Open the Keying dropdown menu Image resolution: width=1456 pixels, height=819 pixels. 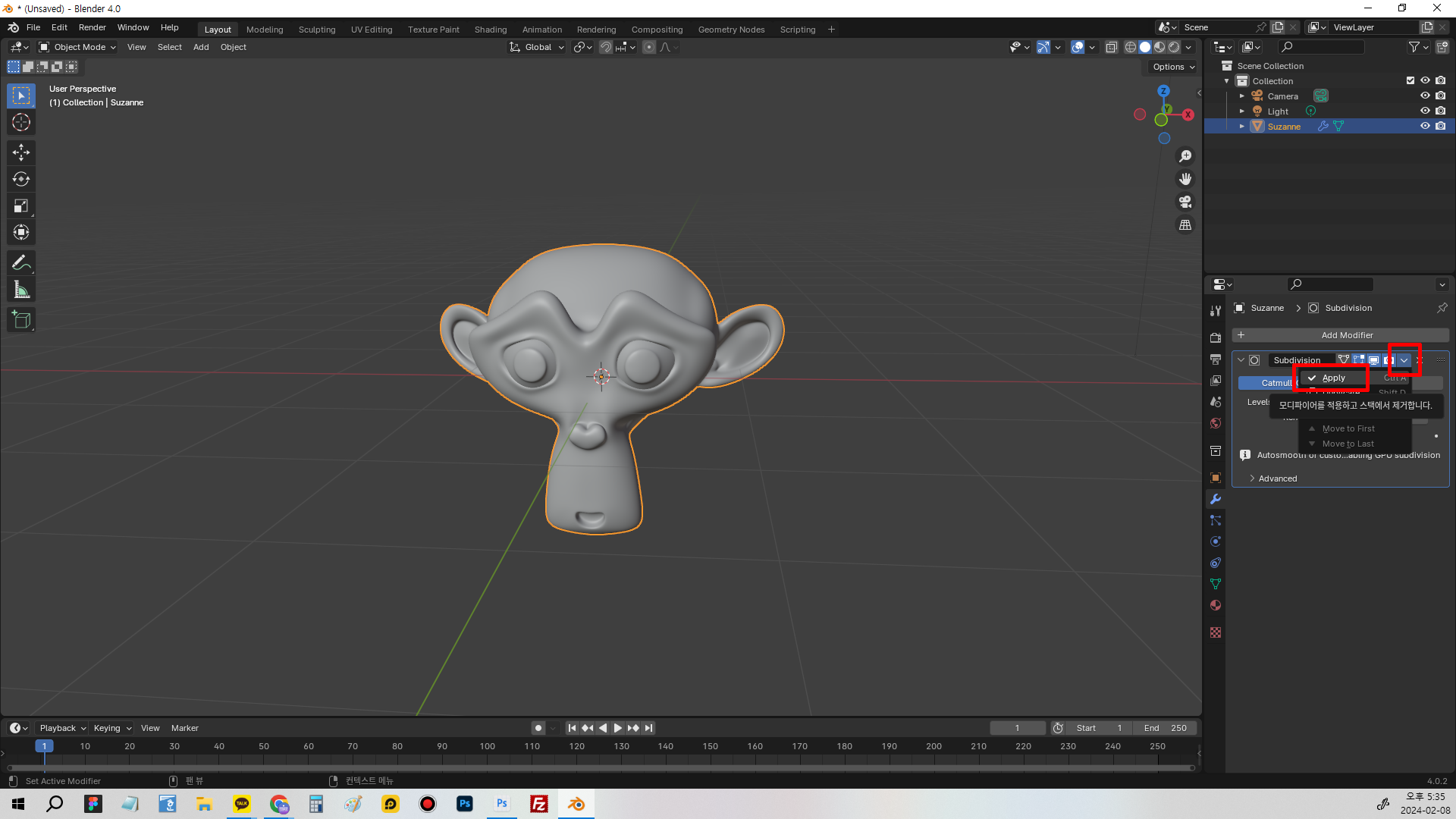(112, 728)
